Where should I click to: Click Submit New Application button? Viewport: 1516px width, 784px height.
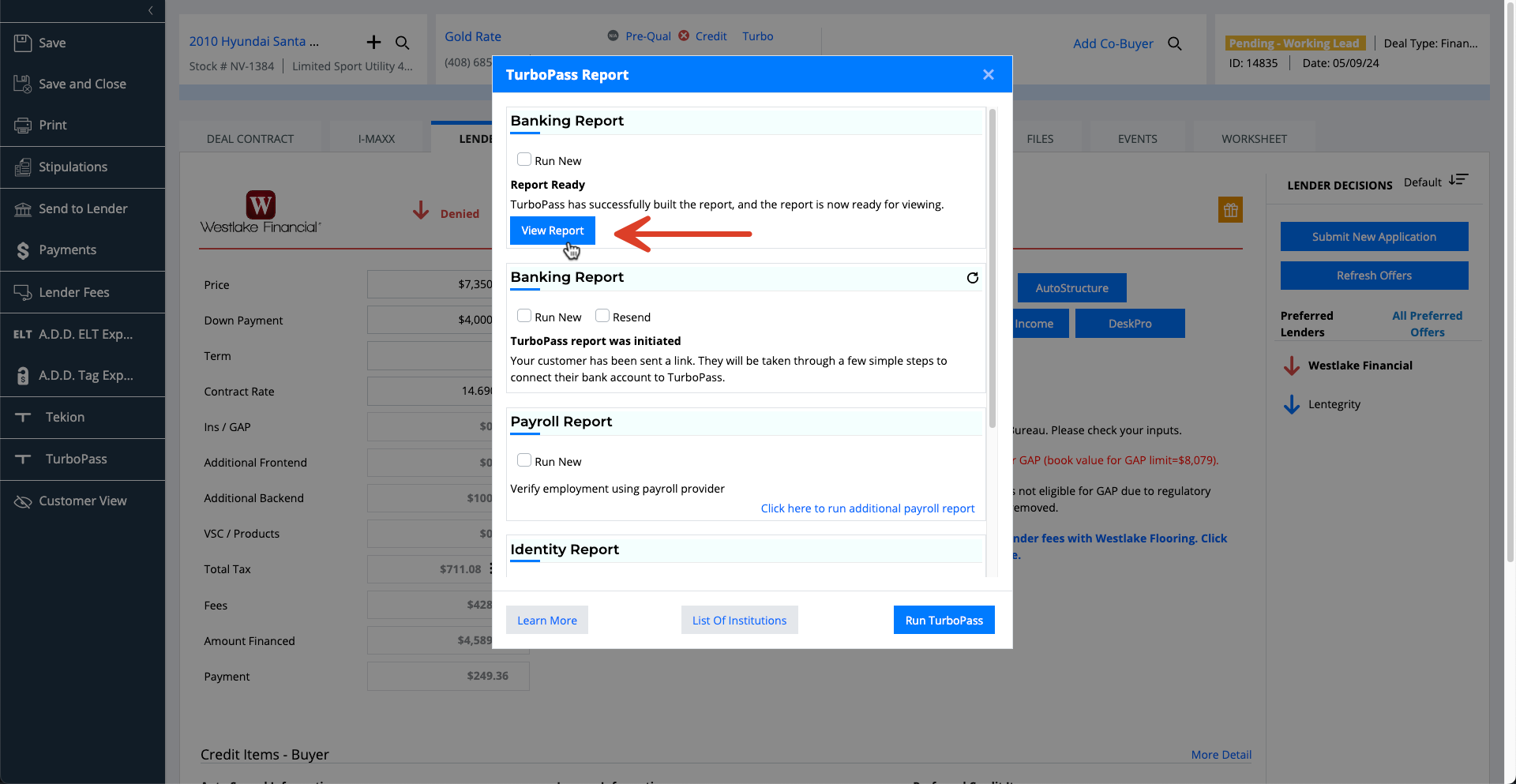[x=1375, y=236]
